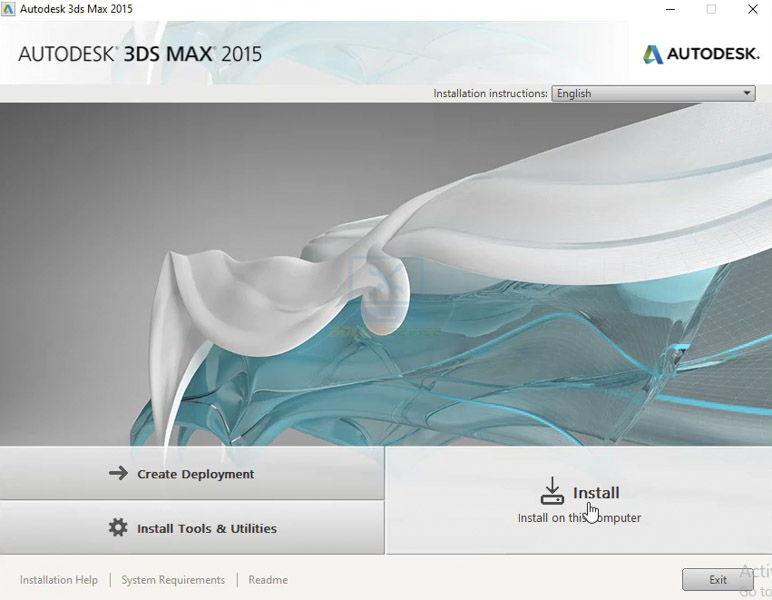Open the Readme link
Viewport: 772px width, 600px height.
pyautogui.click(x=268, y=580)
